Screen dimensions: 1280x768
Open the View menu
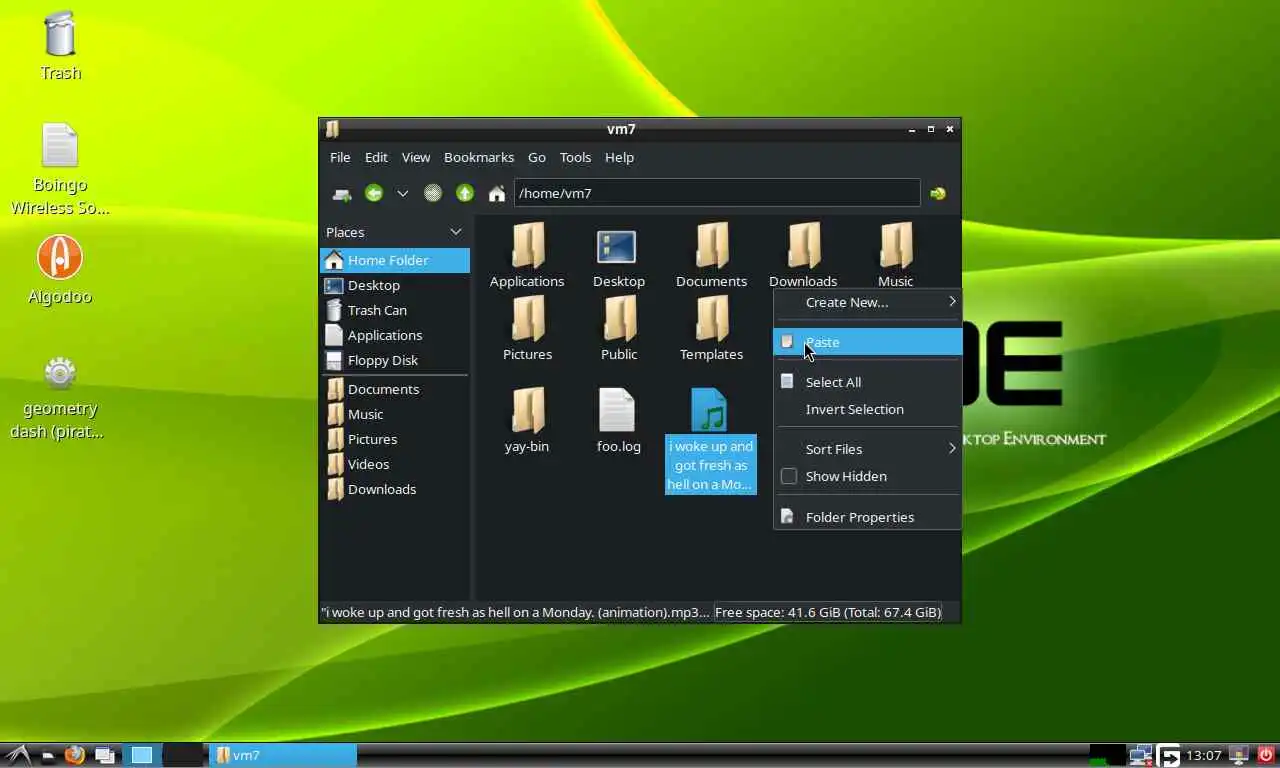[x=416, y=157]
